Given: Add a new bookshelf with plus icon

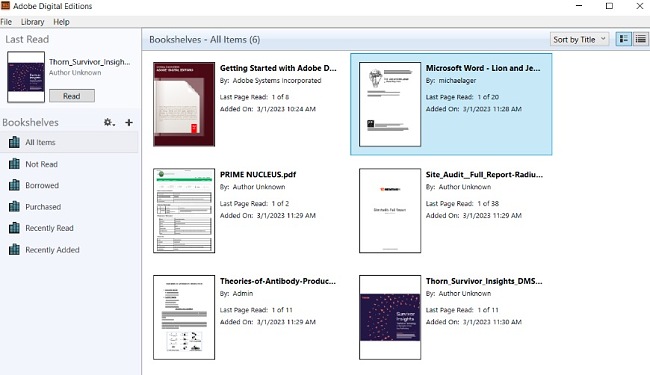Looking at the screenshot, I should click(129, 122).
